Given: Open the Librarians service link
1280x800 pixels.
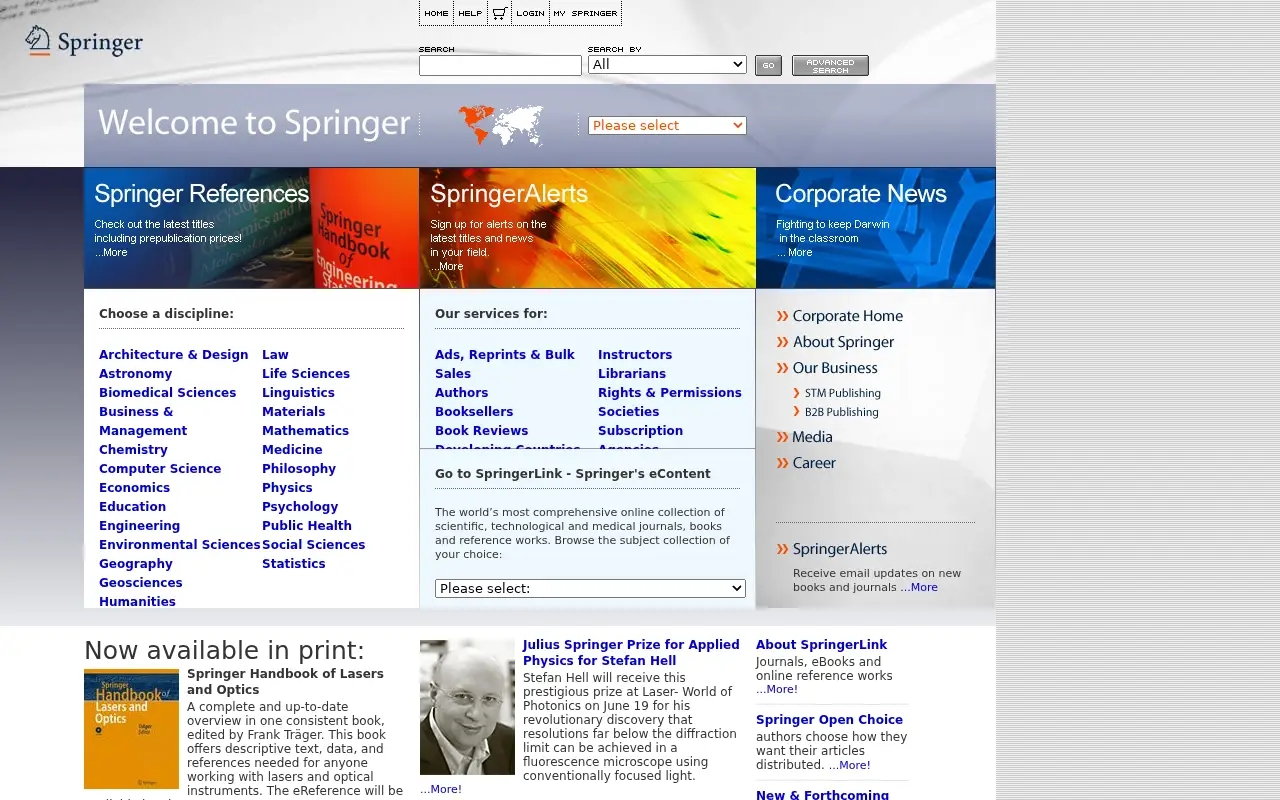Looking at the screenshot, I should (631, 373).
